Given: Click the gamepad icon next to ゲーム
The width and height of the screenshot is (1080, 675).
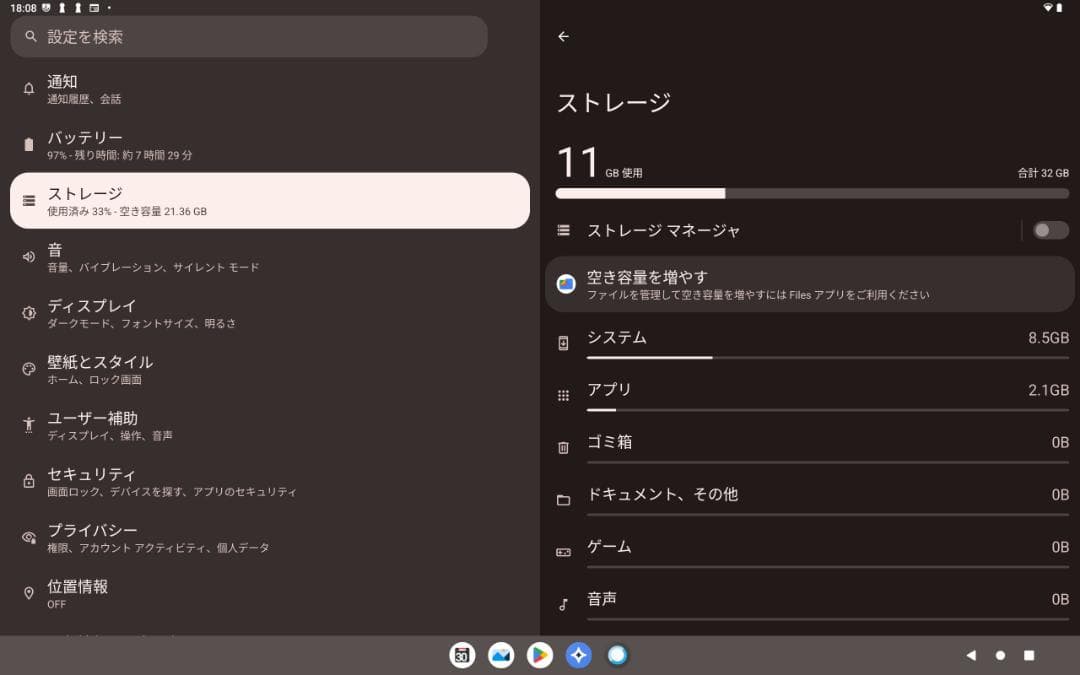Looking at the screenshot, I should tap(563, 551).
